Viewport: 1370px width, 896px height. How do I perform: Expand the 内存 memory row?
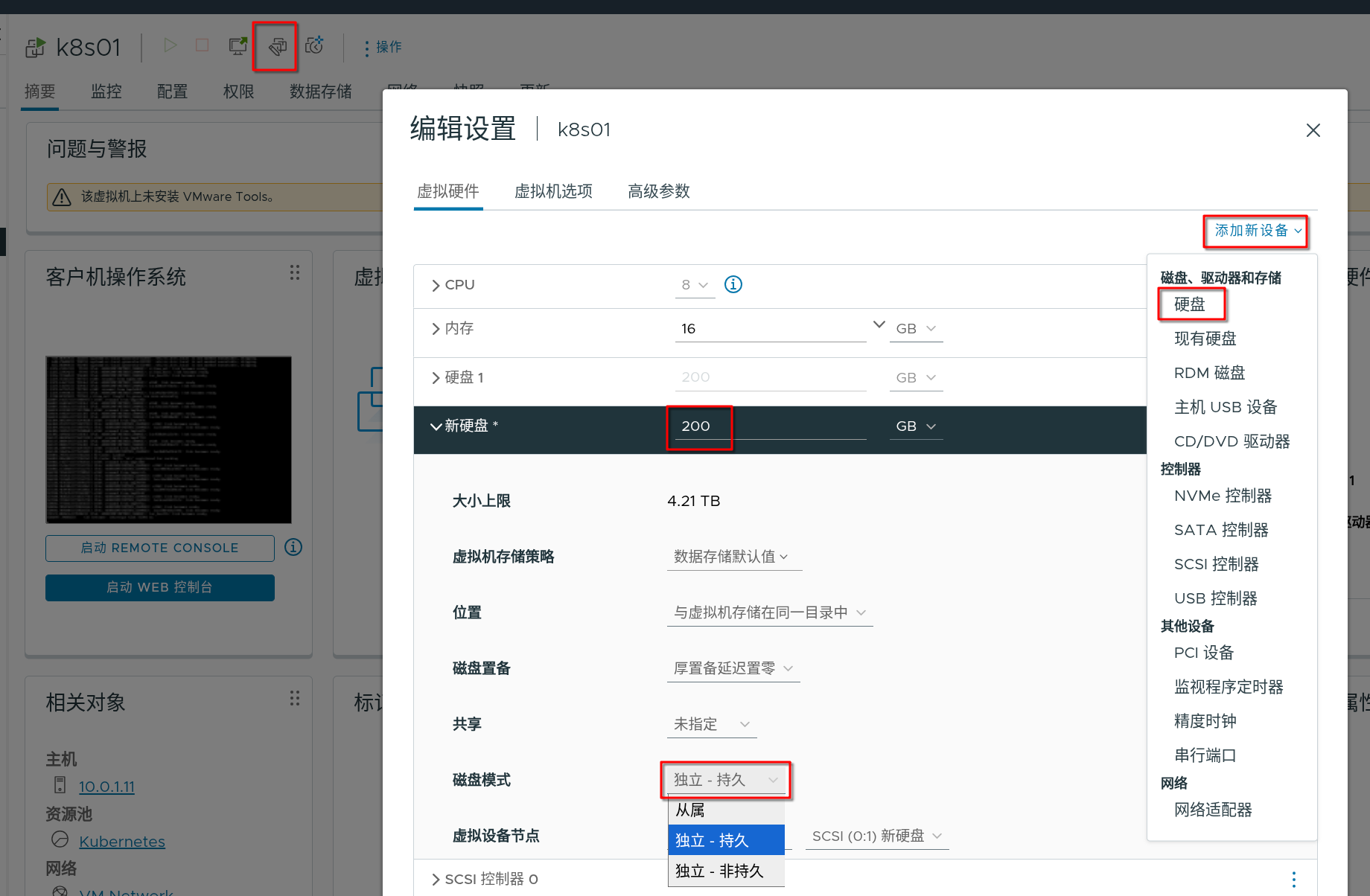click(x=436, y=329)
